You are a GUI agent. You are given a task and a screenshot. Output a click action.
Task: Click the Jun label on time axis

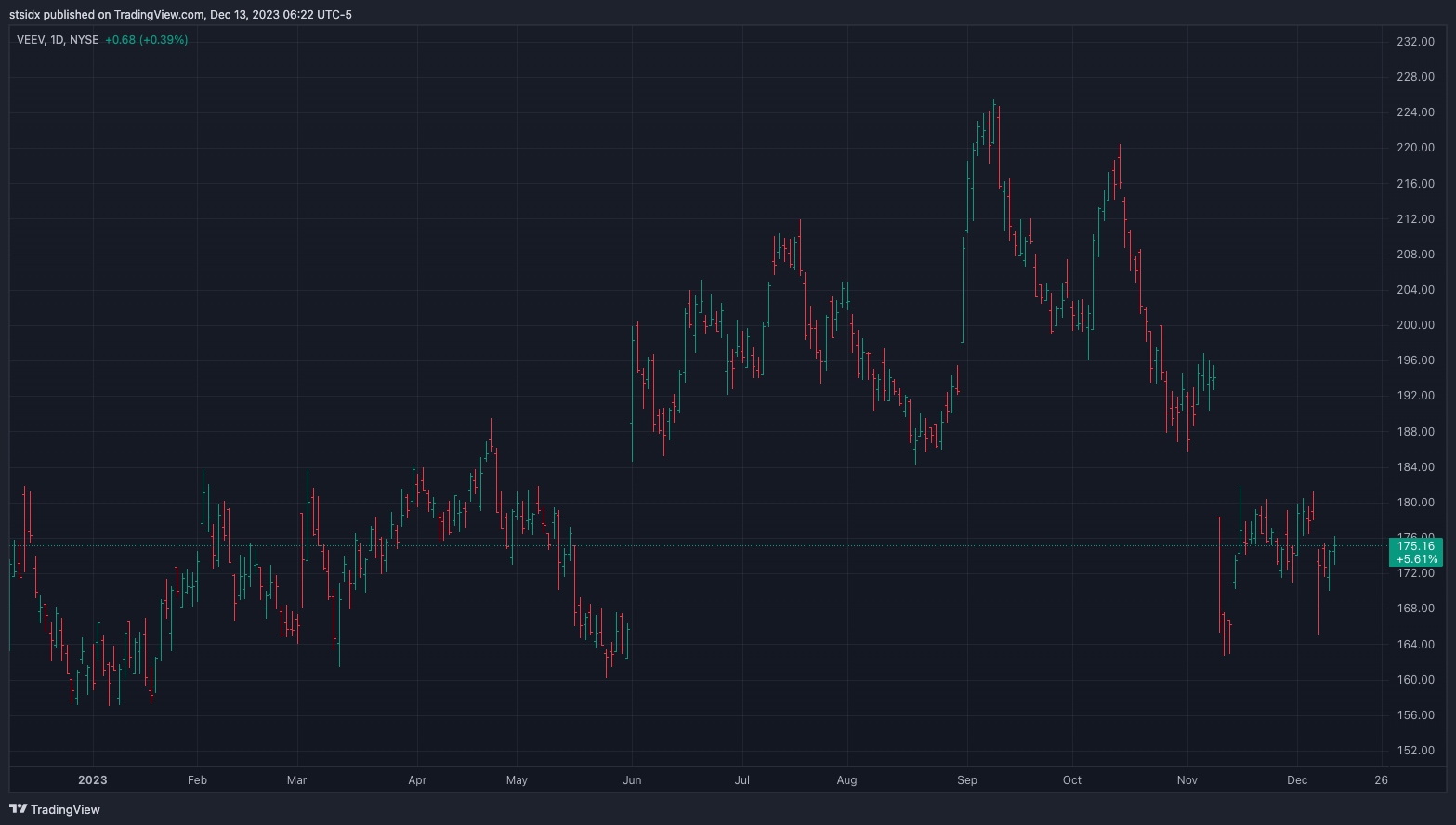[x=632, y=780]
